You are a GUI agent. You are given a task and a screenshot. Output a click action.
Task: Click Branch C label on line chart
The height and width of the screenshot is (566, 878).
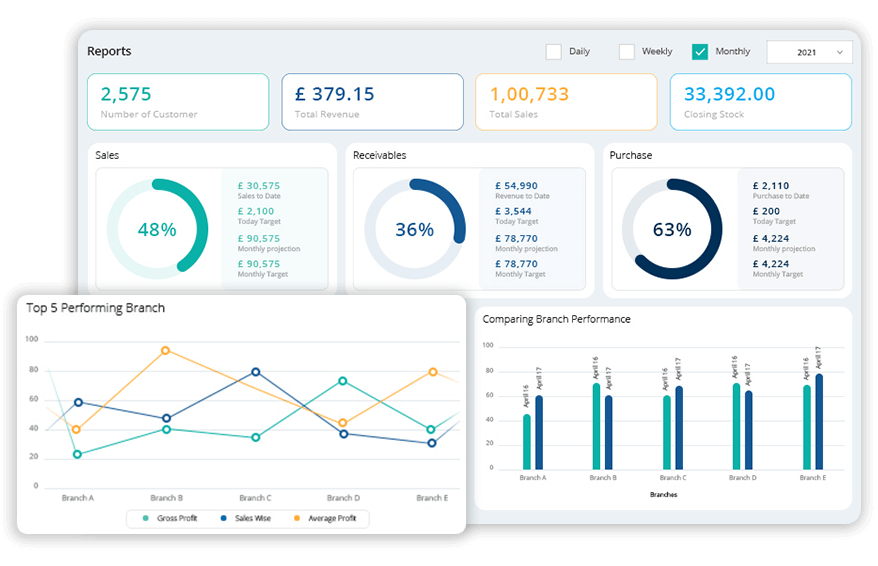(x=255, y=498)
